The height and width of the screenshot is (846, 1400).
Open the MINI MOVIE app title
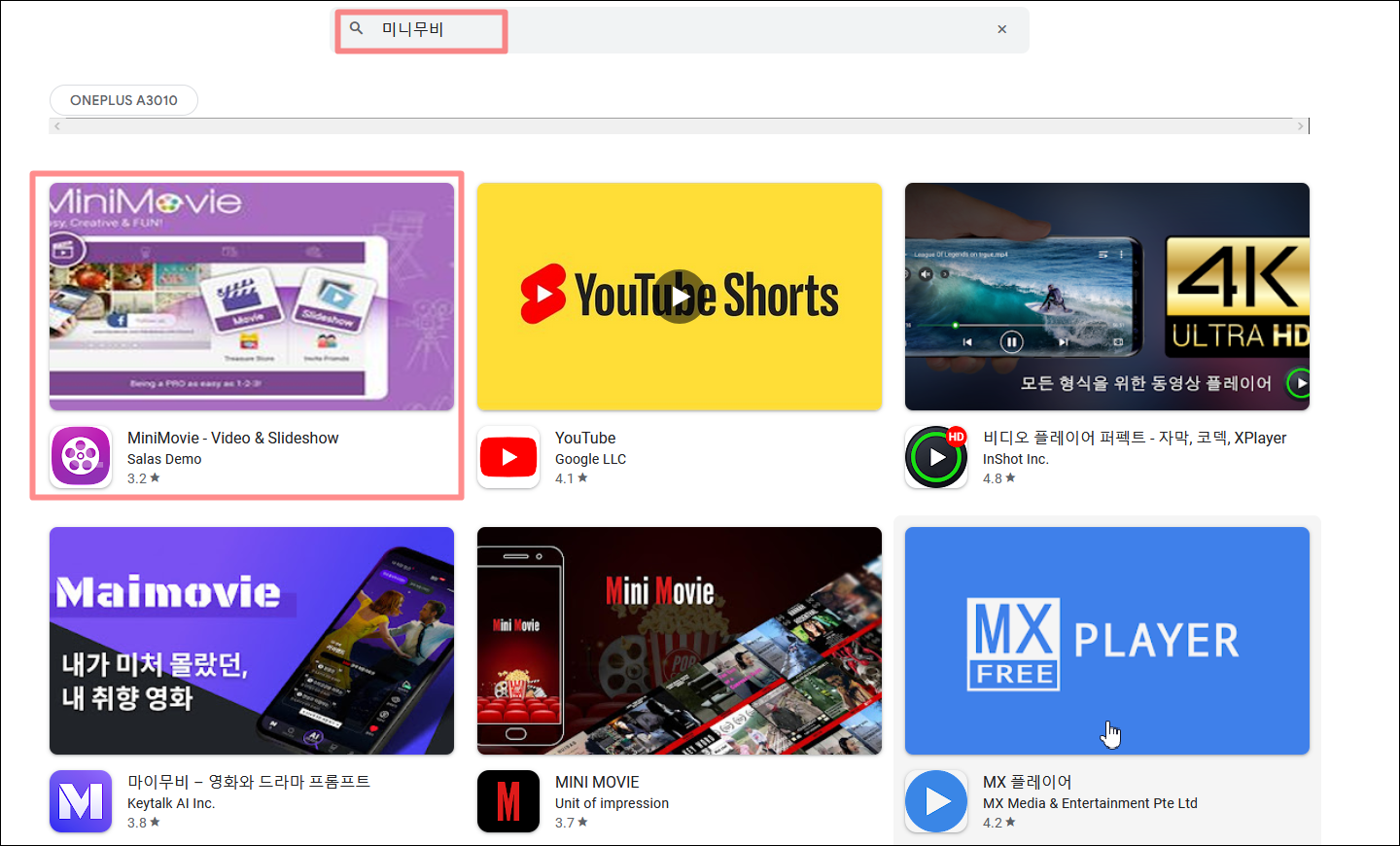click(x=597, y=782)
